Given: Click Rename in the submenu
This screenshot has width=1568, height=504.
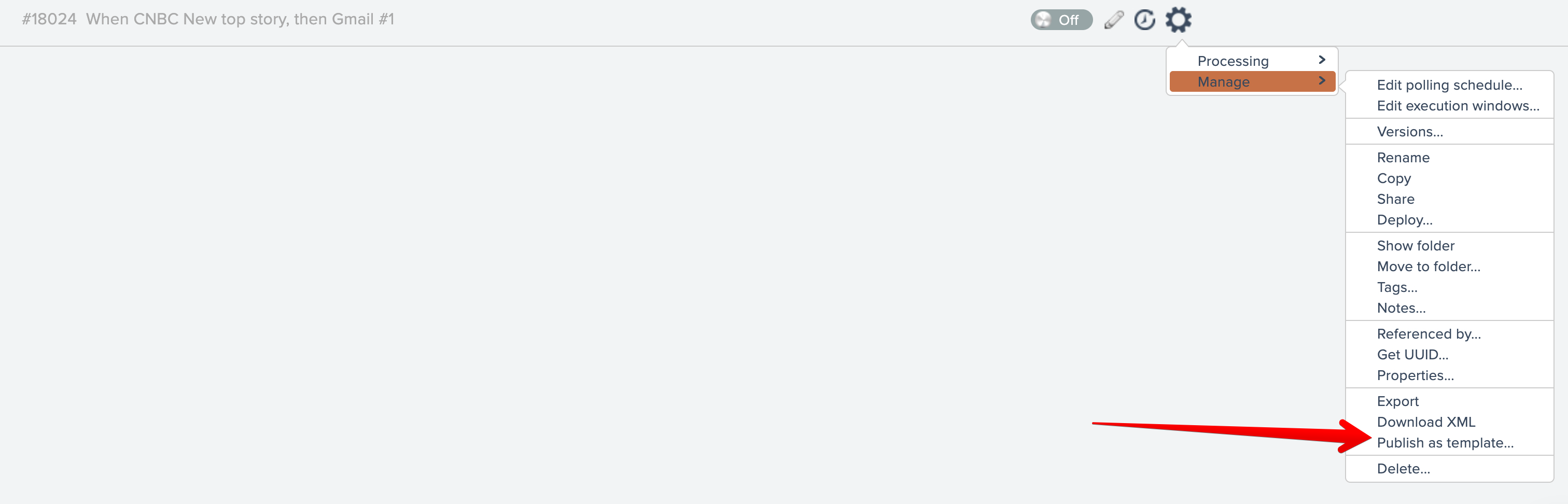Looking at the screenshot, I should [x=1403, y=158].
